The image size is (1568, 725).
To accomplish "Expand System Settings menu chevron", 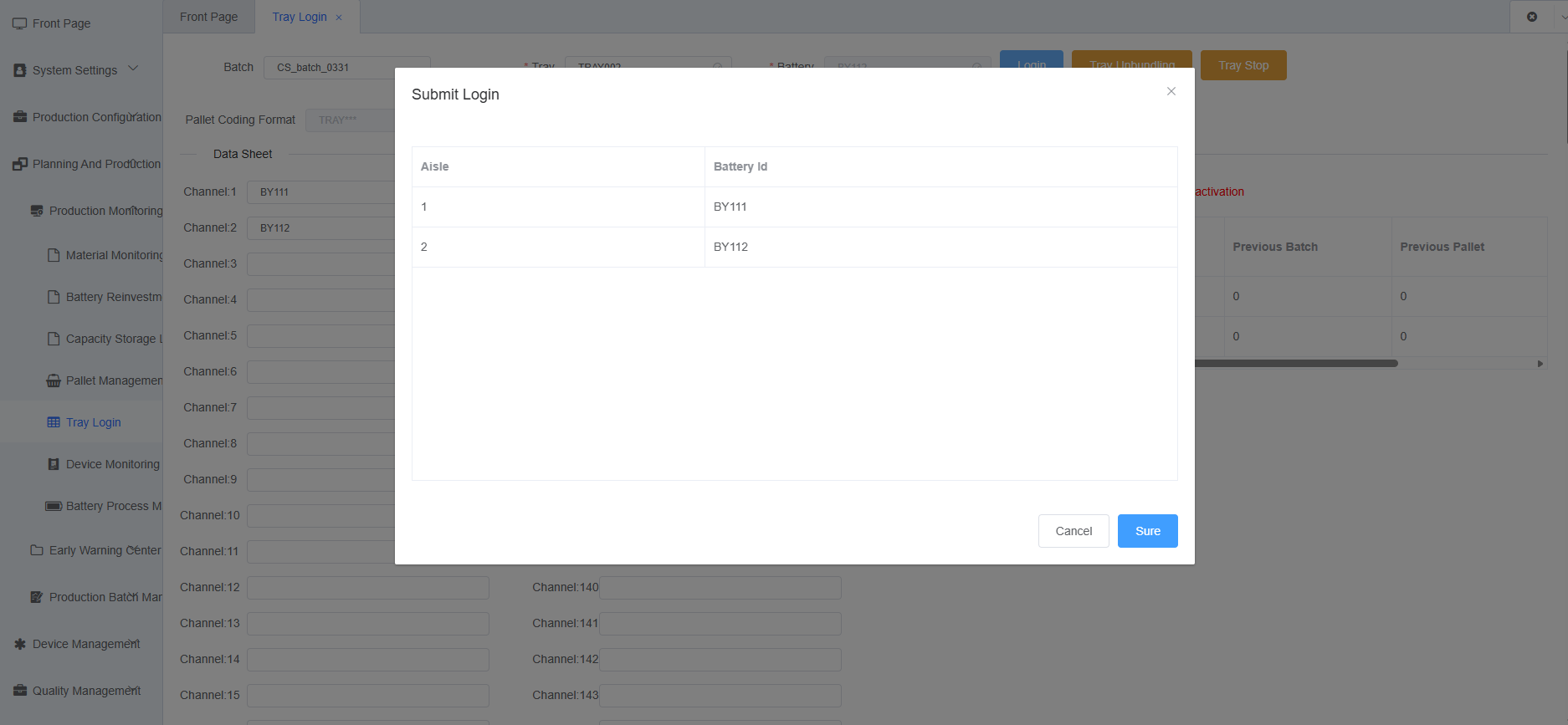I will coord(133,69).
